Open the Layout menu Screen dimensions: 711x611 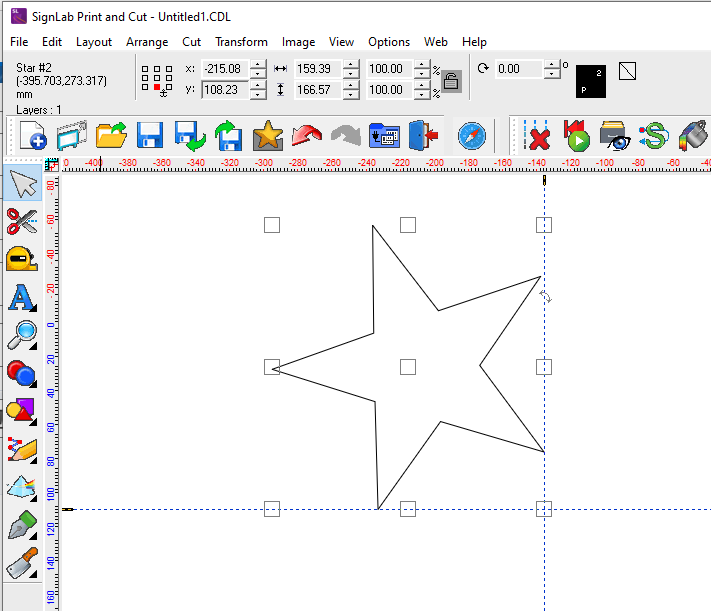[94, 42]
